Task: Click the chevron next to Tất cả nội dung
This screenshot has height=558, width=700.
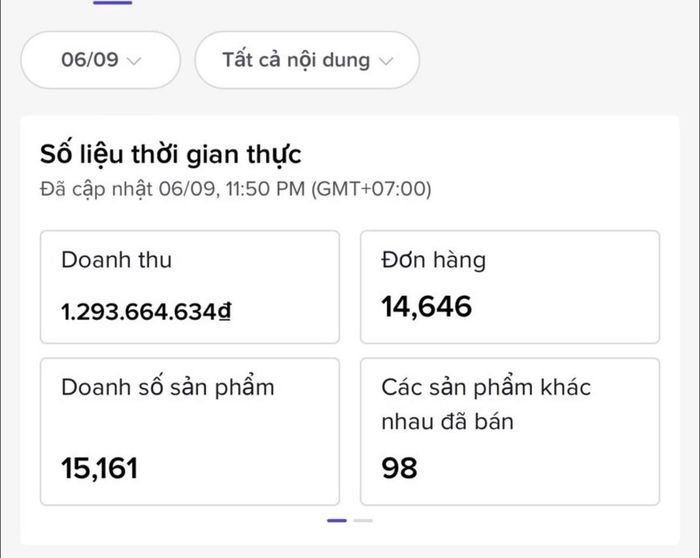Action: click(386, 61)
